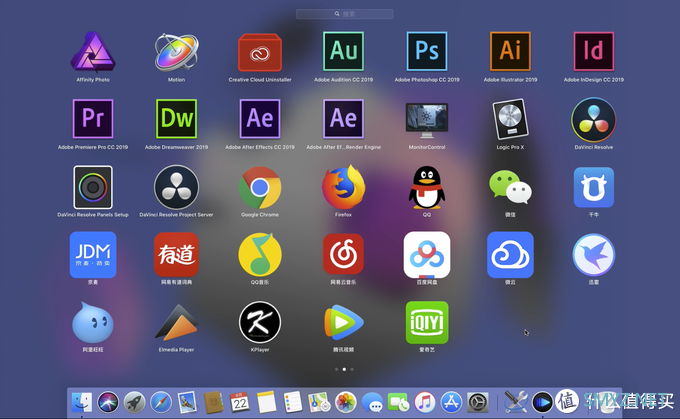Open Affinity Photo app
Viewport: 680px width, 419px height.
[x=93, y=52]
